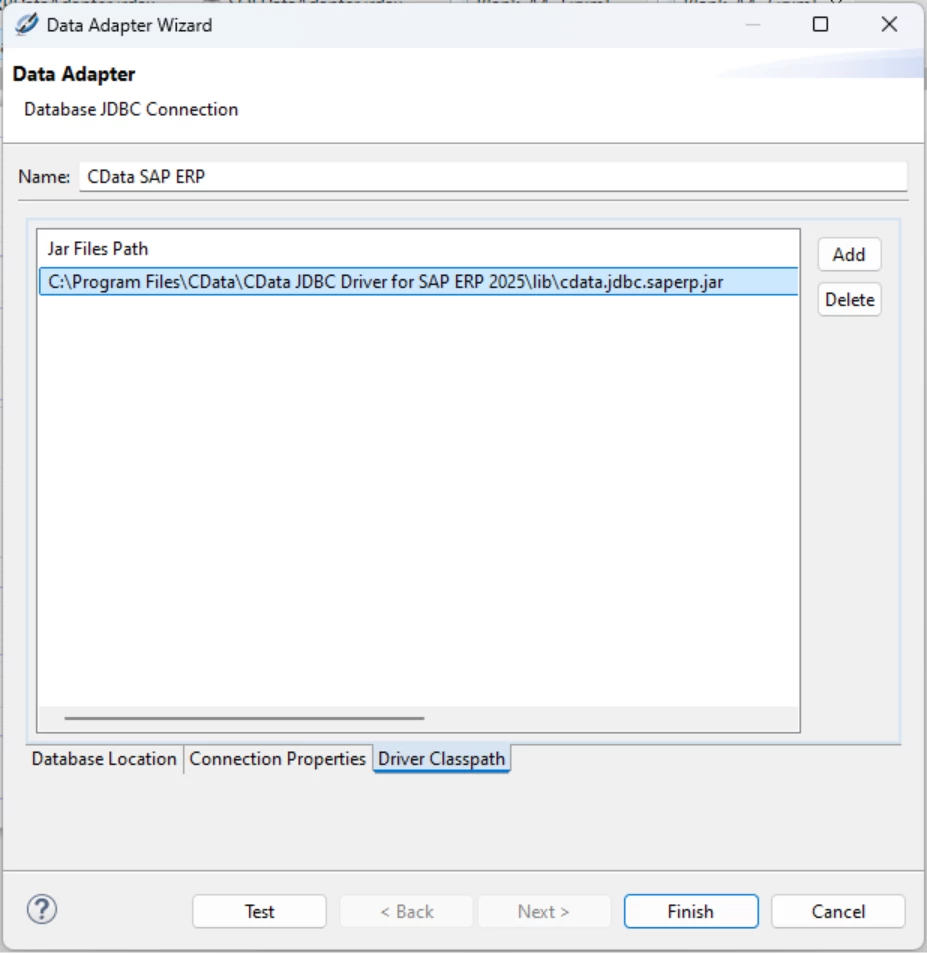Add a new jar file path
The height and width of the screenshot is (954, 927).
(x=849, y=254)
